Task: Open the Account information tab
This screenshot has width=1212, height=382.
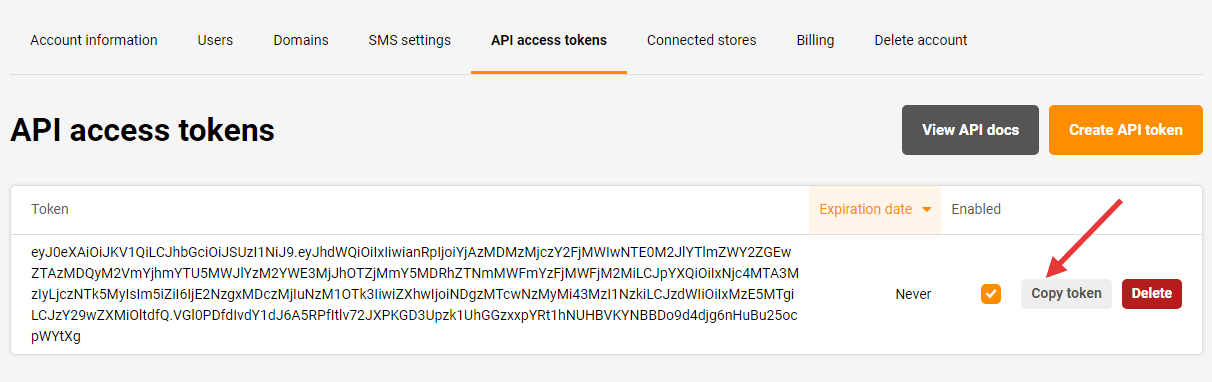Action: tap(94, 40)
